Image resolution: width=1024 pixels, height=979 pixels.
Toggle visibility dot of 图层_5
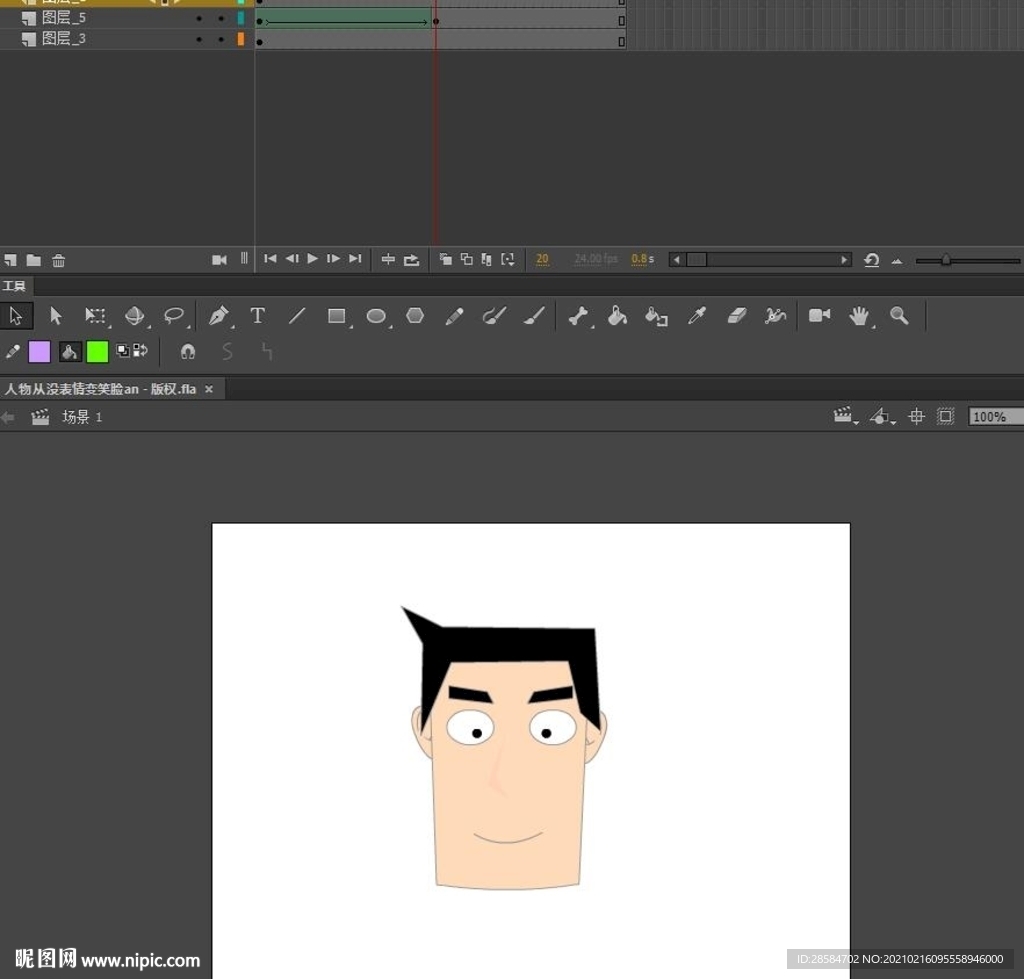199,19
